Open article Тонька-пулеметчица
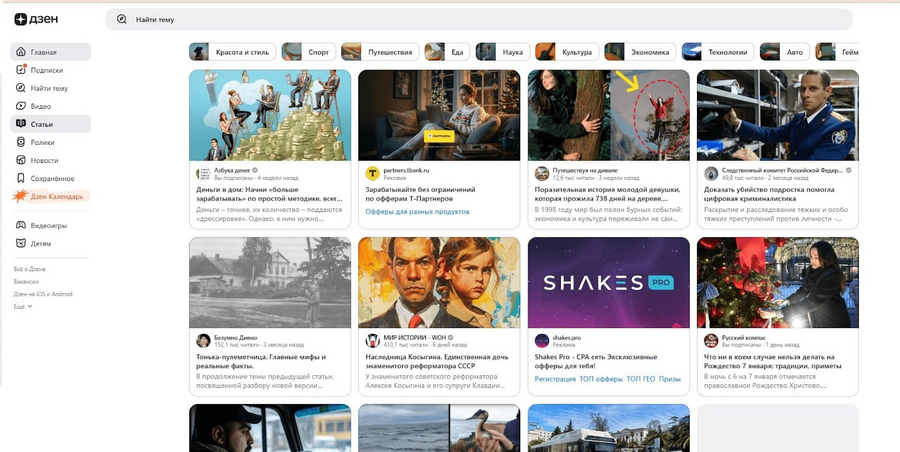Image resolution: width=900 pixels, height=452 pixels. point(261,361)
